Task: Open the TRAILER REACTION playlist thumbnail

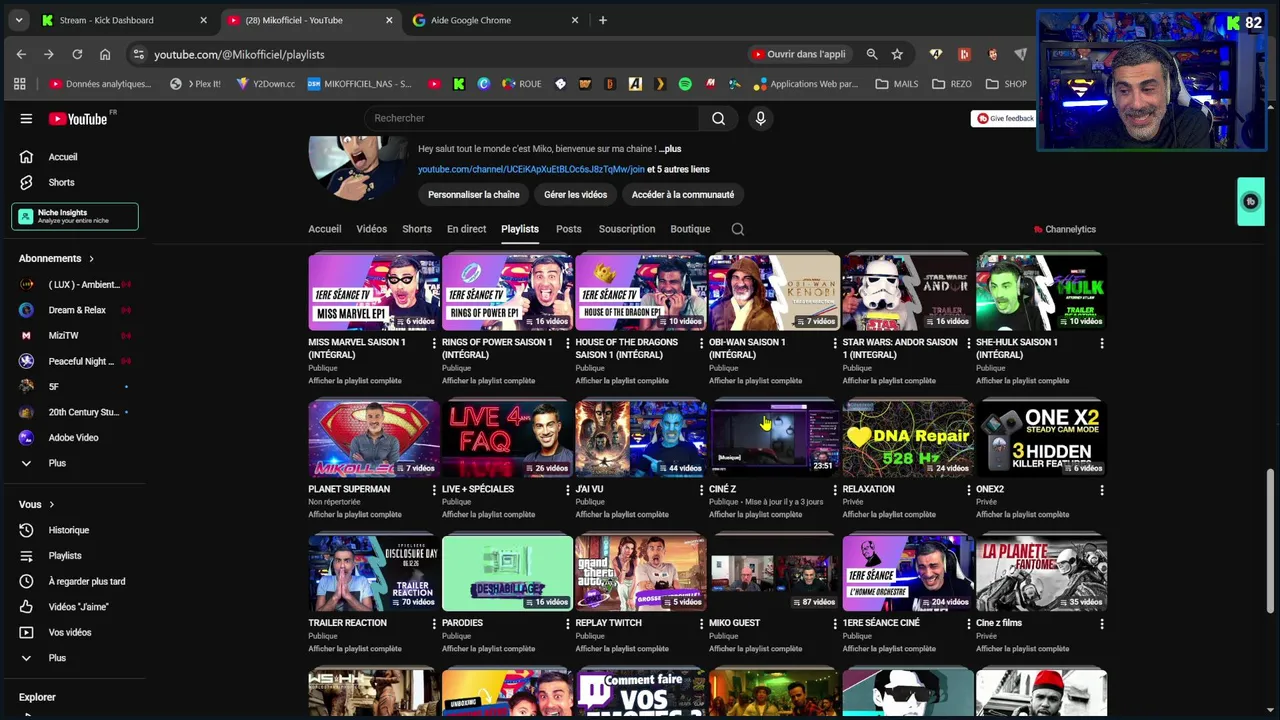Action: (x=374, y=573)
